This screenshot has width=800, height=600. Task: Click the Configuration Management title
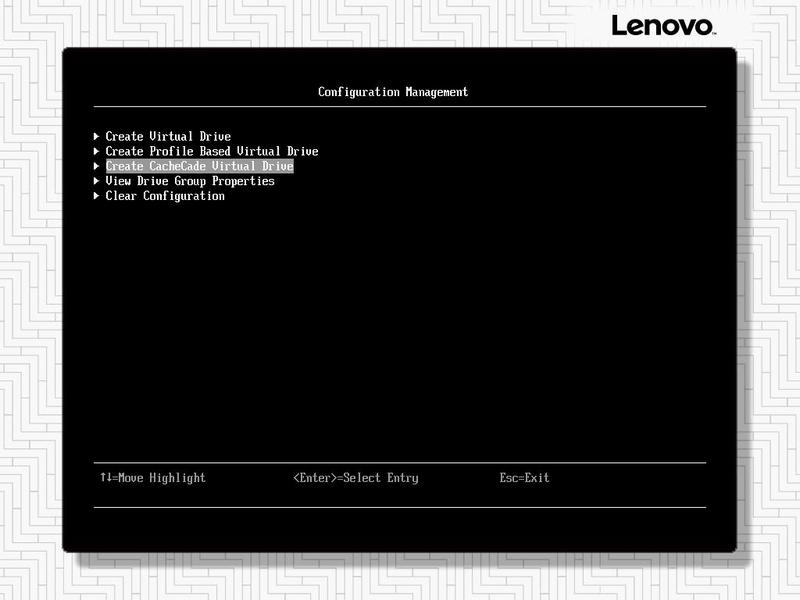click(393, 92)
